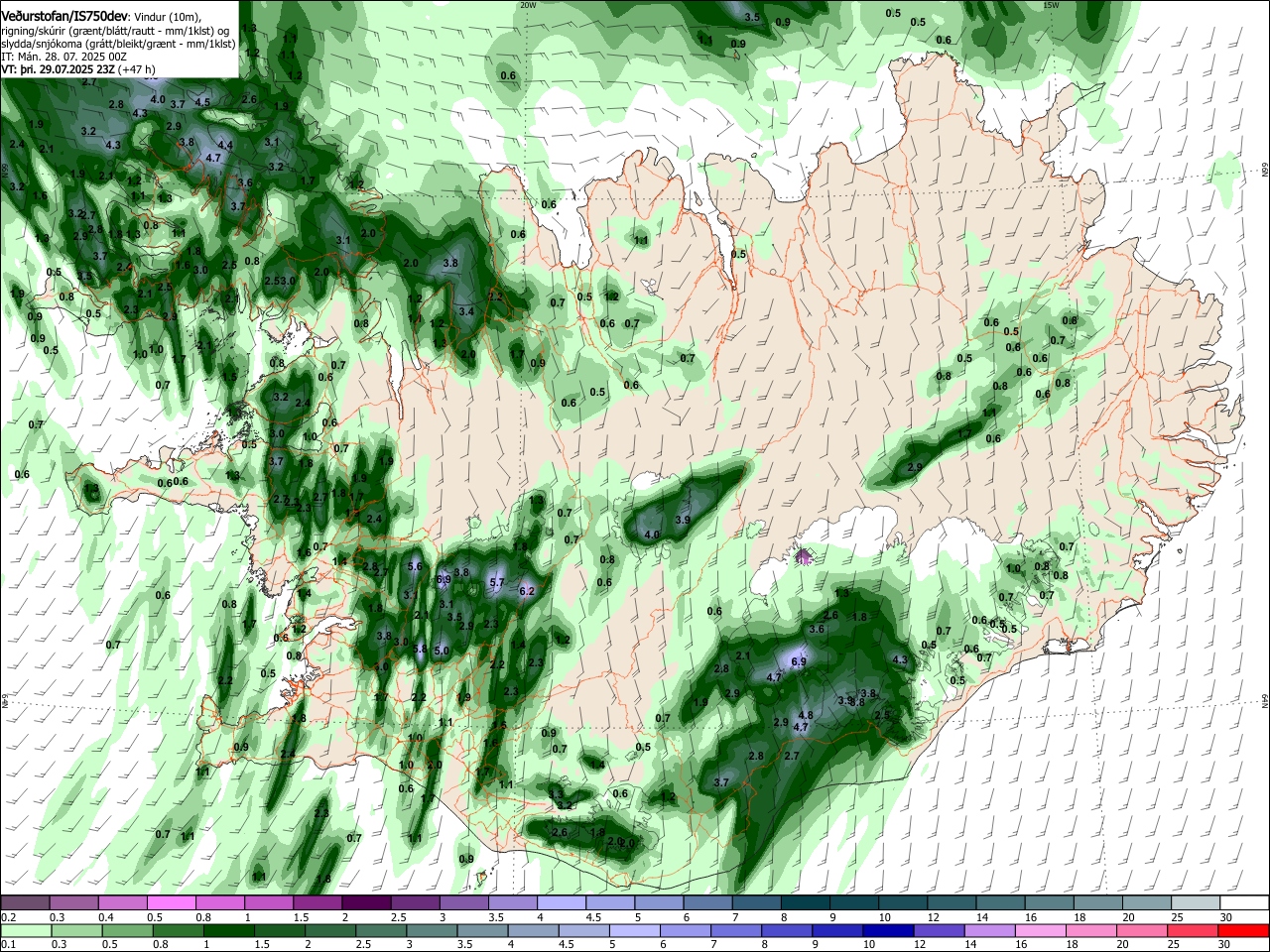Click the 3.4 precipitation value
The width and height of the screenshot is (1270, 952).
[x=466, y=311]
